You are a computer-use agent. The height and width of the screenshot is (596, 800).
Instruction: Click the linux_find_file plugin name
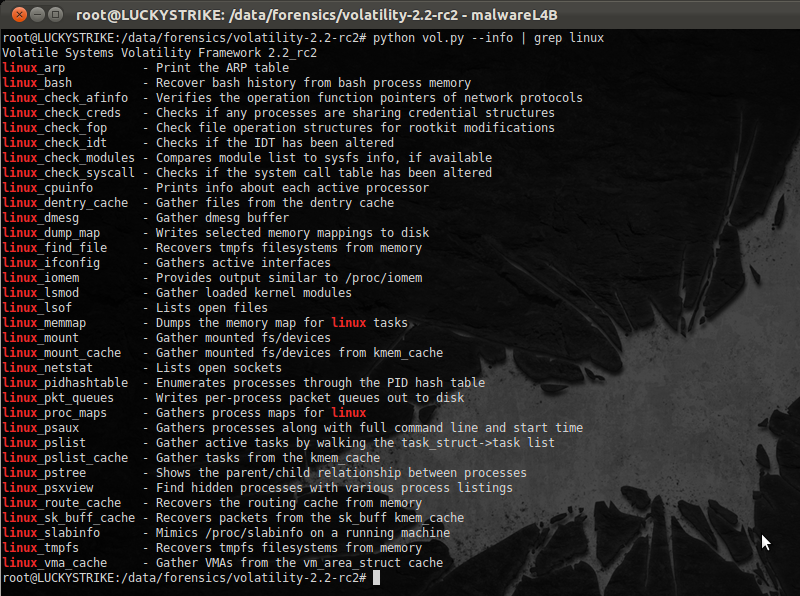[55, 247]
